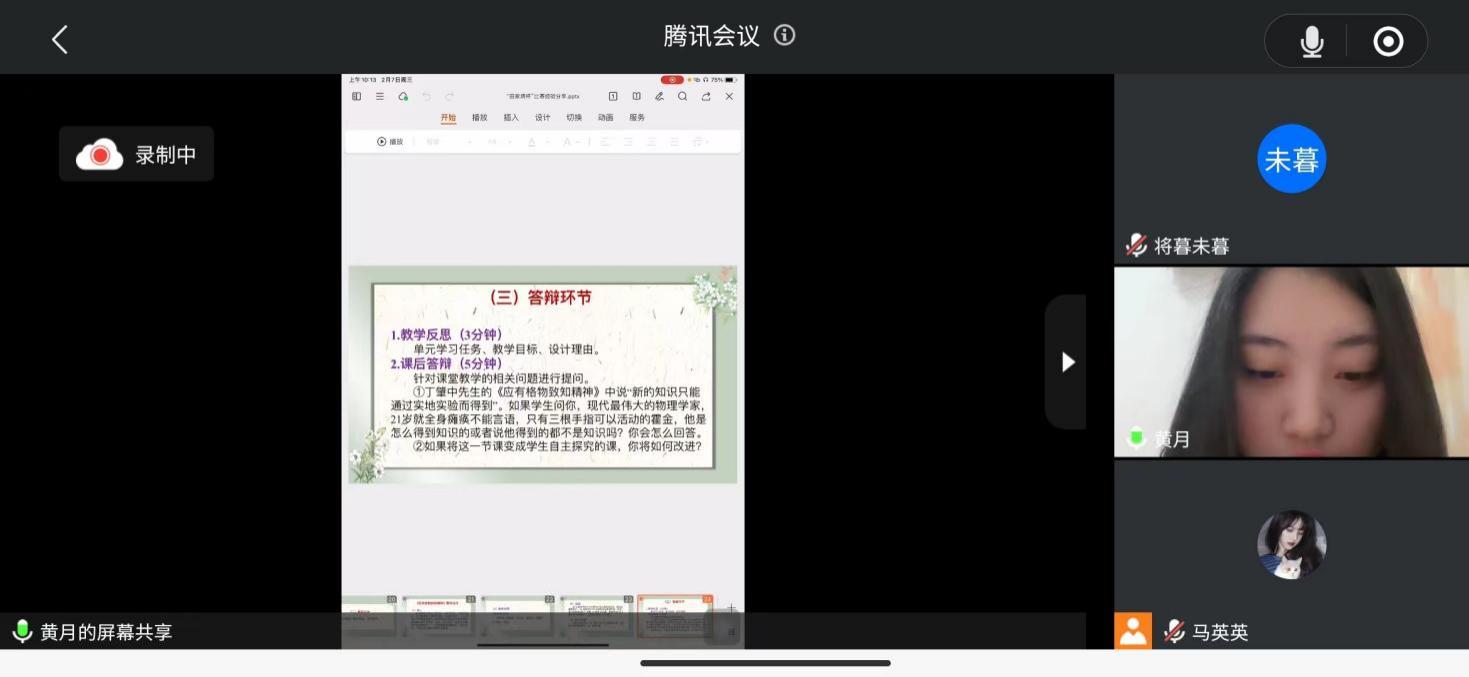1469x677 pixels.
Task: Switch to the 设计 tab
Action: [x=542, y=118]
